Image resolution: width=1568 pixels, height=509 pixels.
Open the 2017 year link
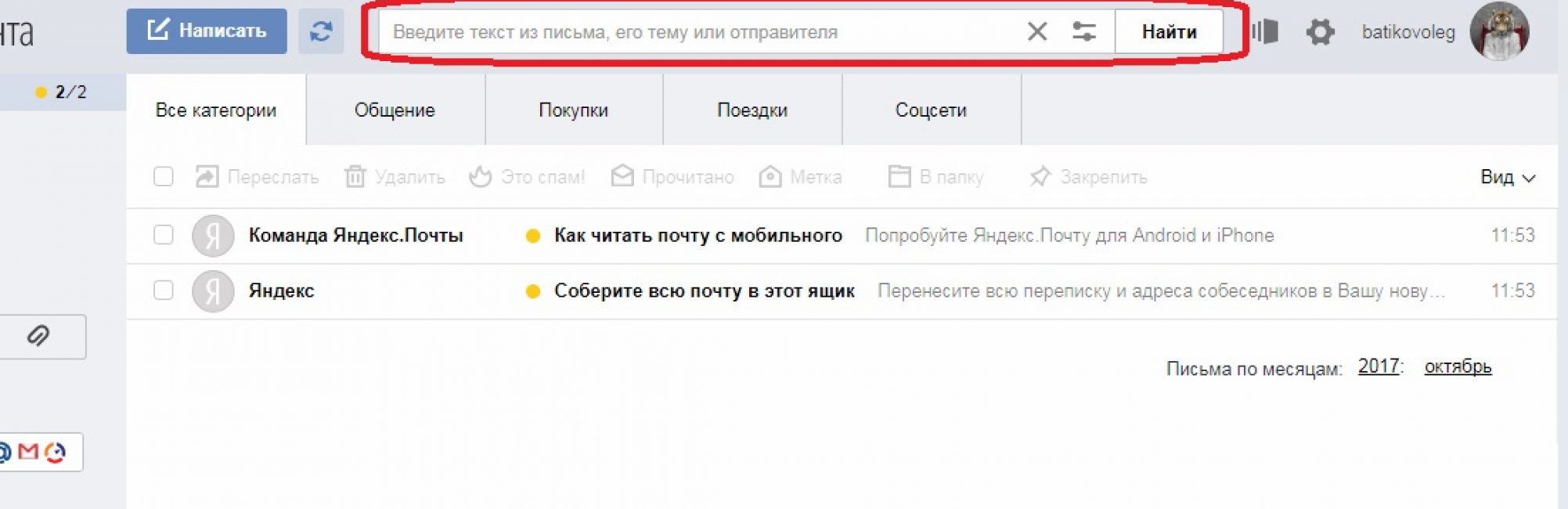[1379, 366]
